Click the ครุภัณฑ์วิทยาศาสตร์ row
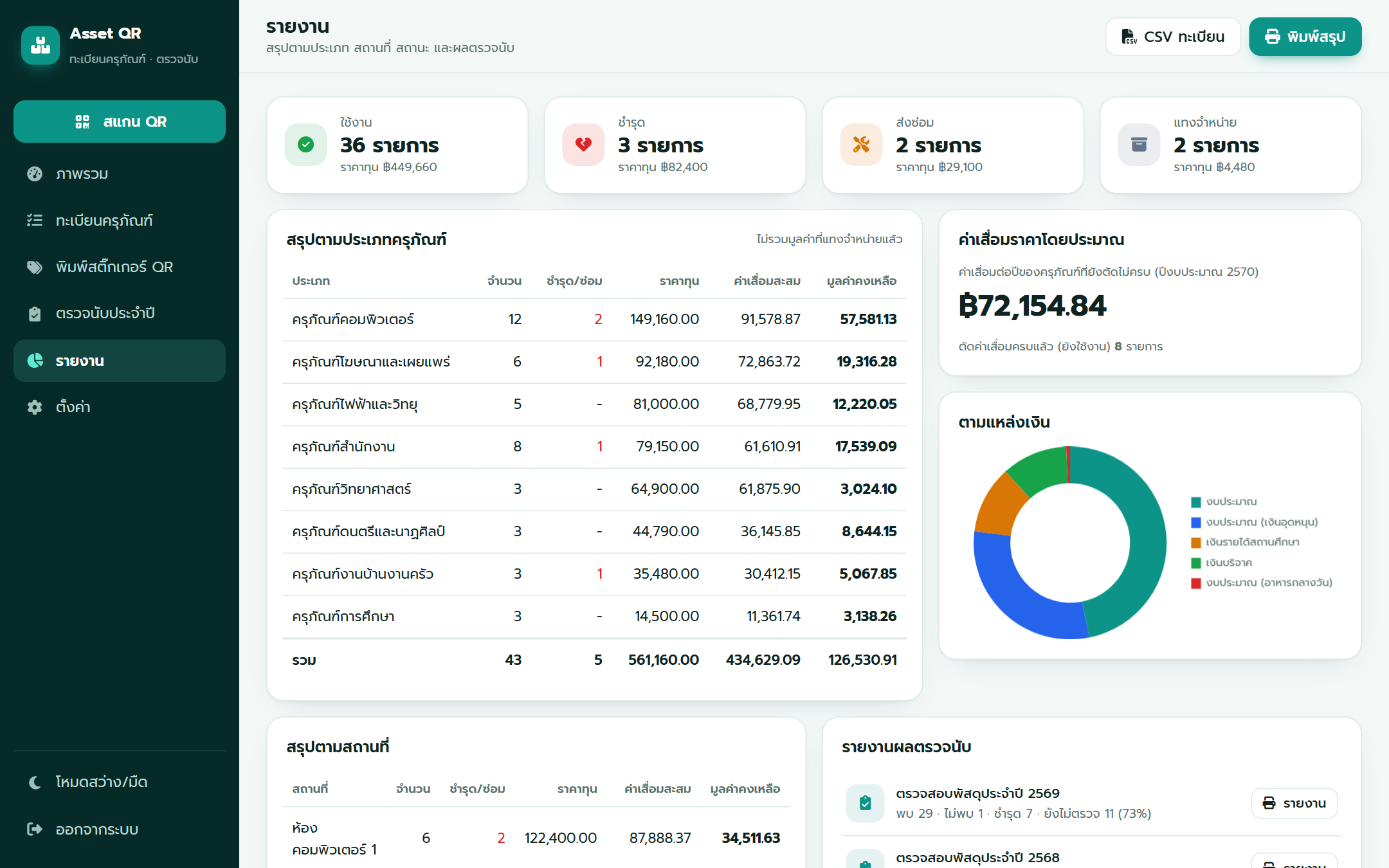The image size is (1389, 868). (x=594, y=489)
